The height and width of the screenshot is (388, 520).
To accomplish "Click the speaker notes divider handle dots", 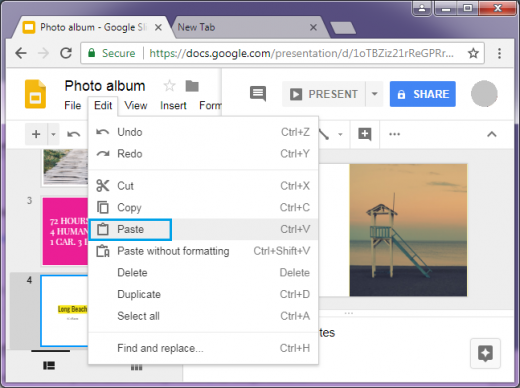I will (349, 313).
